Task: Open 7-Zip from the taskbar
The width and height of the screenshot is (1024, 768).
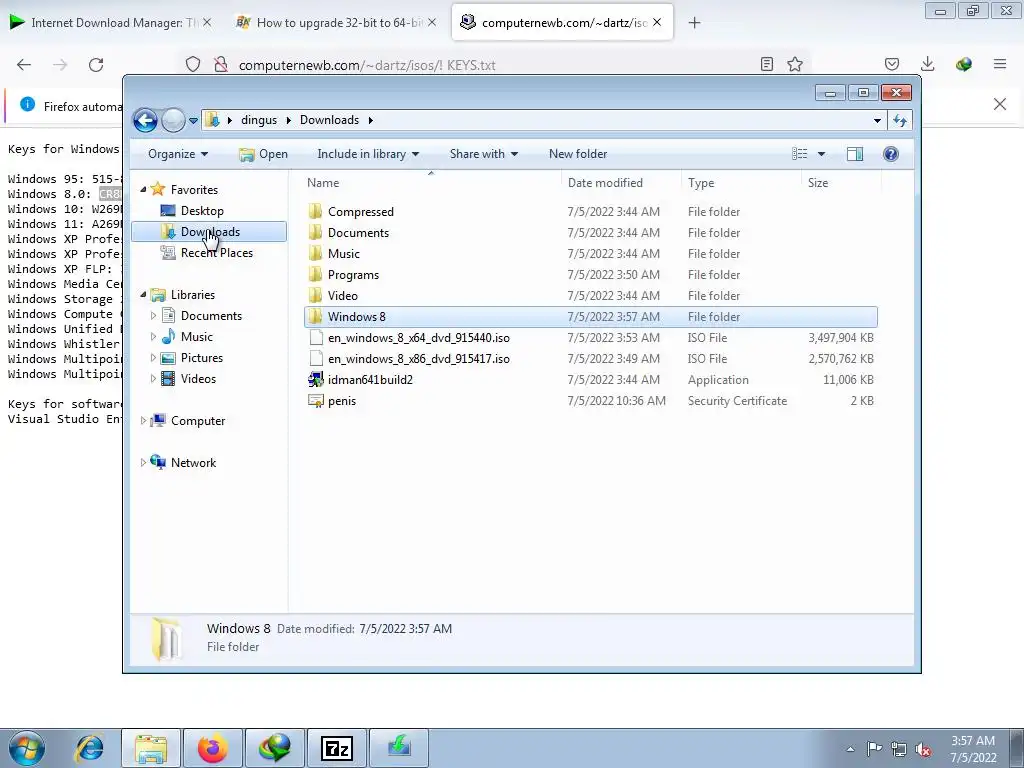Action: pyautogui.click(x=337, y=748)
